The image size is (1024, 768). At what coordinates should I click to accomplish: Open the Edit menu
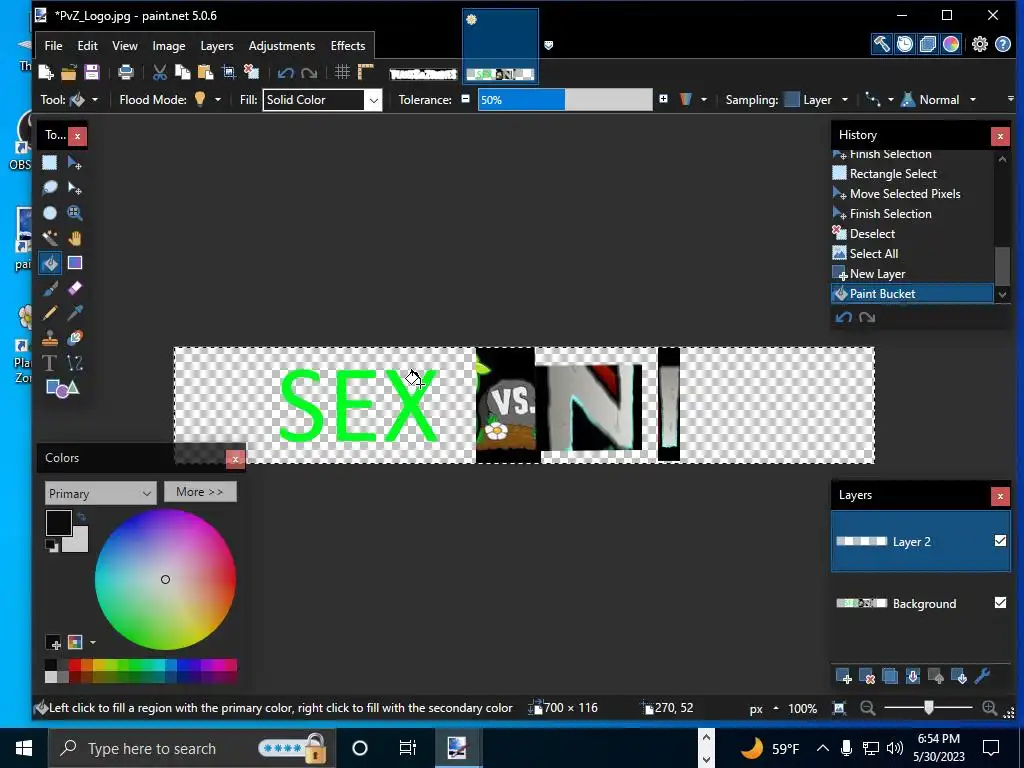pyautogui.click(x=88, y=46)
